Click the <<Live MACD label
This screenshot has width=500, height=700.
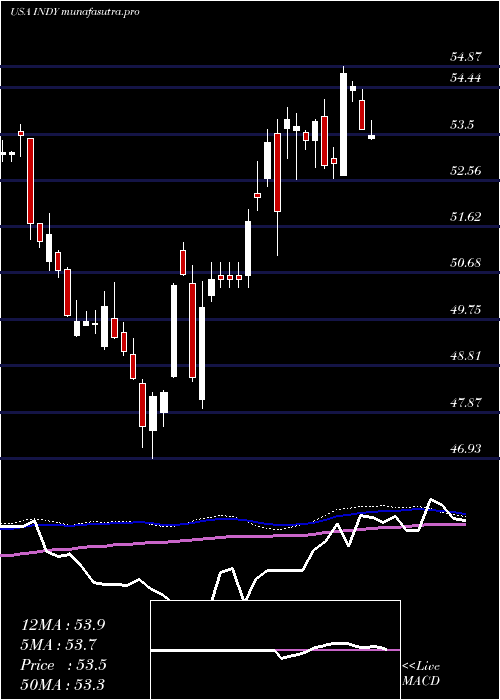point(421,673)
